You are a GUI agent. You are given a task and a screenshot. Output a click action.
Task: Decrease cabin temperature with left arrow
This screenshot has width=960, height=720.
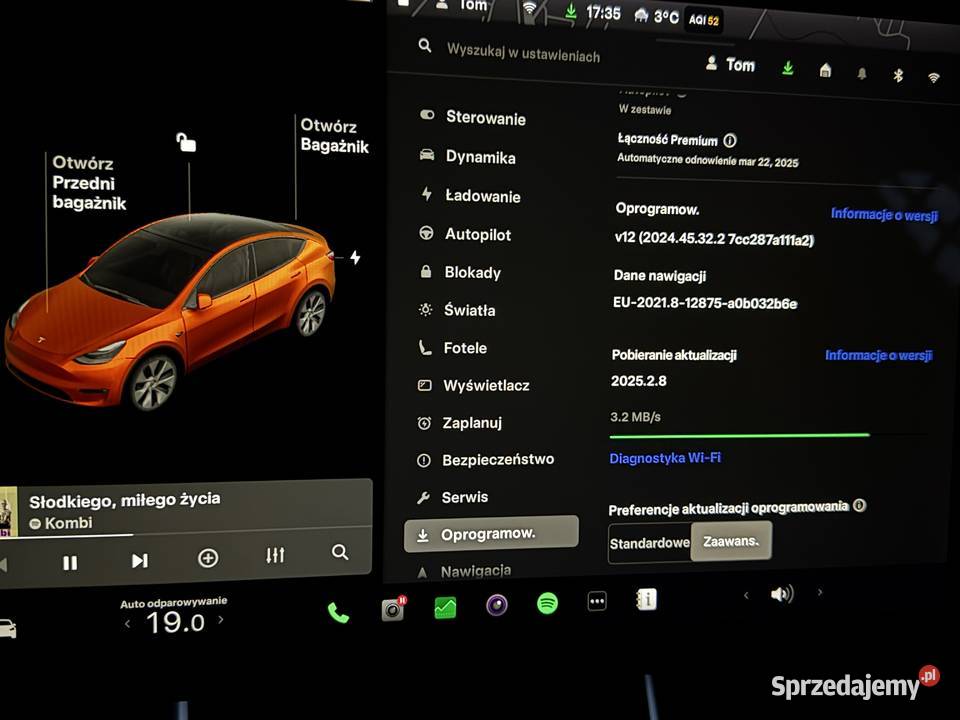tap(127, 624)
